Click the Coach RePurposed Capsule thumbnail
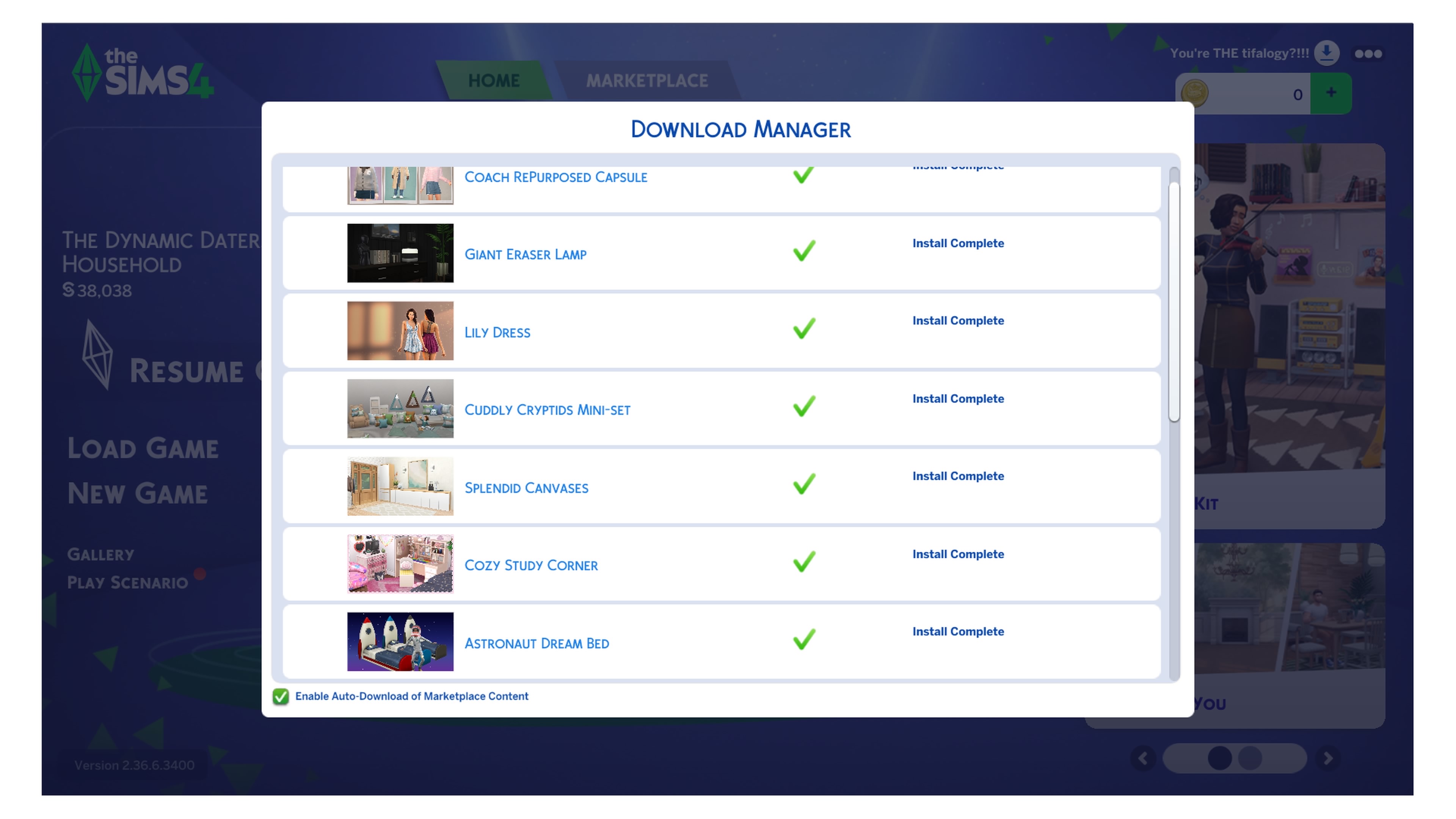This screenshot has width=1456, height=819. [x=400, y=185]
